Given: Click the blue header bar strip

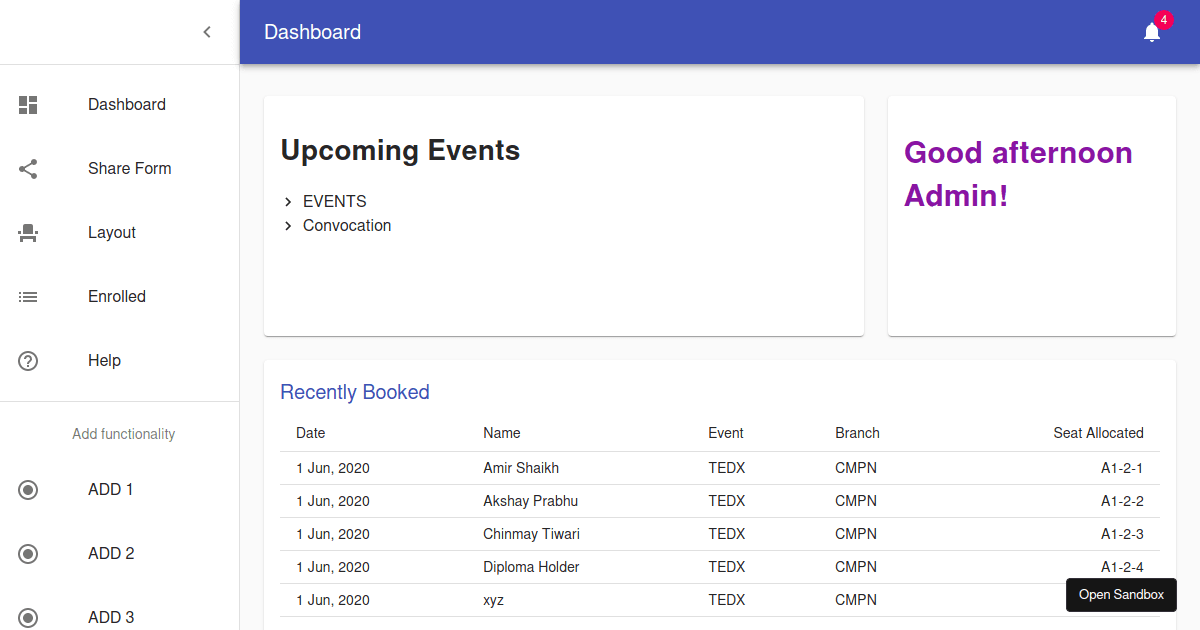Looking at the screenshot, I should [700, 31].
